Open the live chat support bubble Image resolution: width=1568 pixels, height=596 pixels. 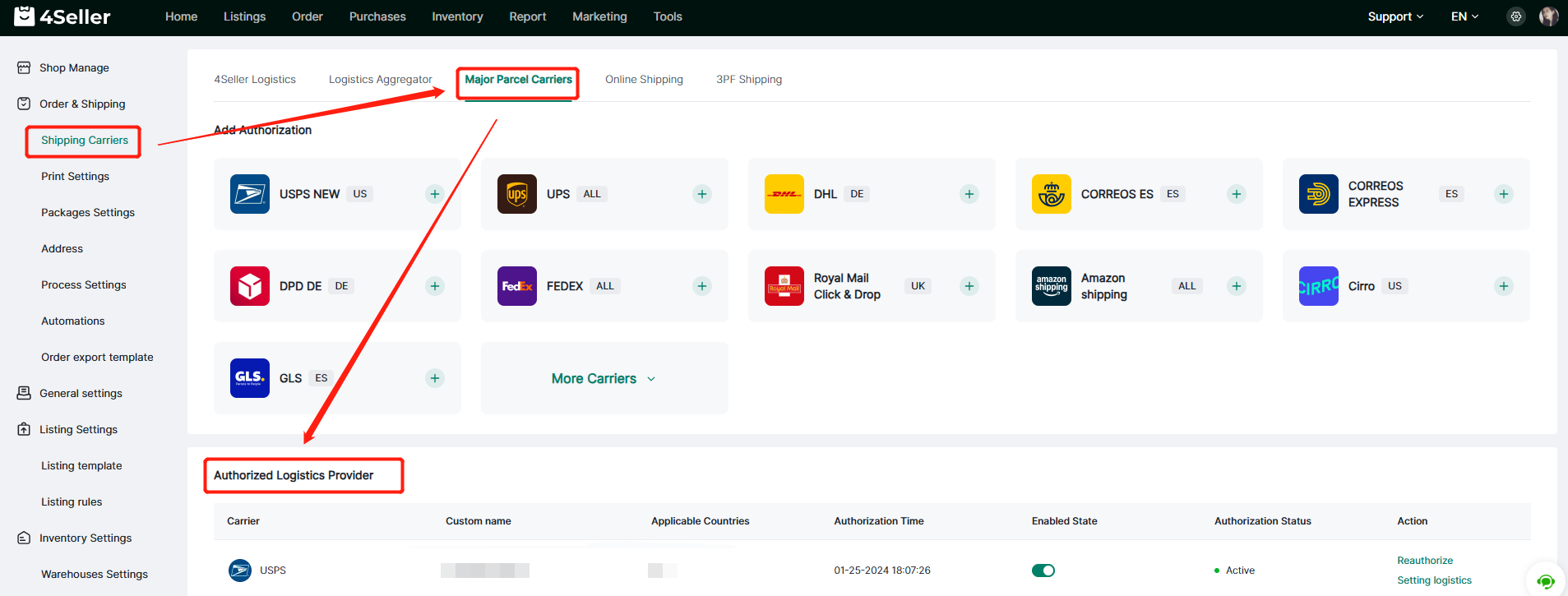point(1546,580)
